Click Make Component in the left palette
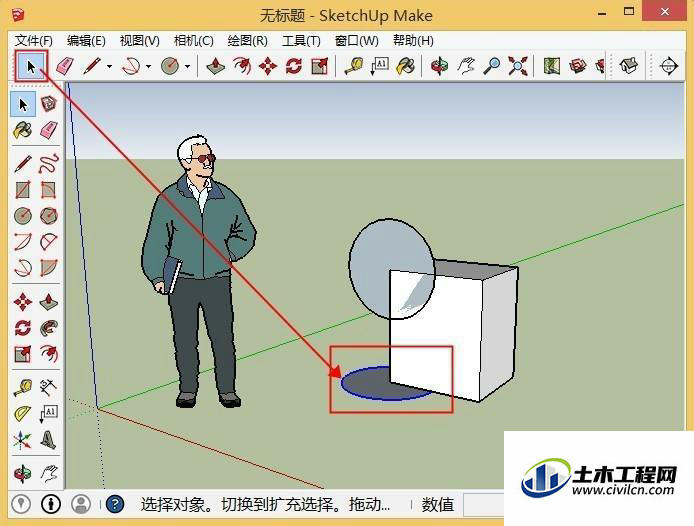Viewport: 694px width, 526px height. click(48, 104)
